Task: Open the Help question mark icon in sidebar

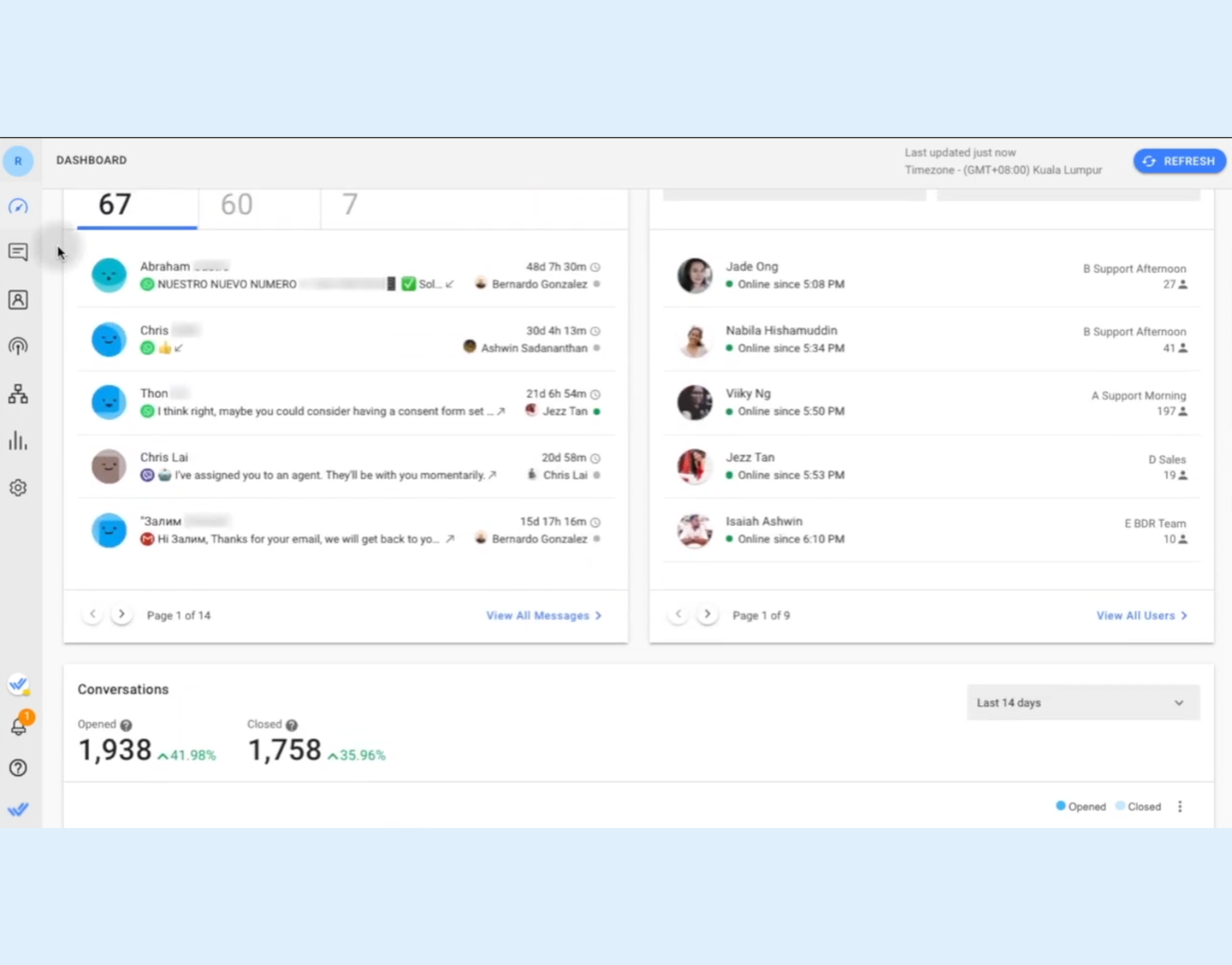Action: pos(18,767)
